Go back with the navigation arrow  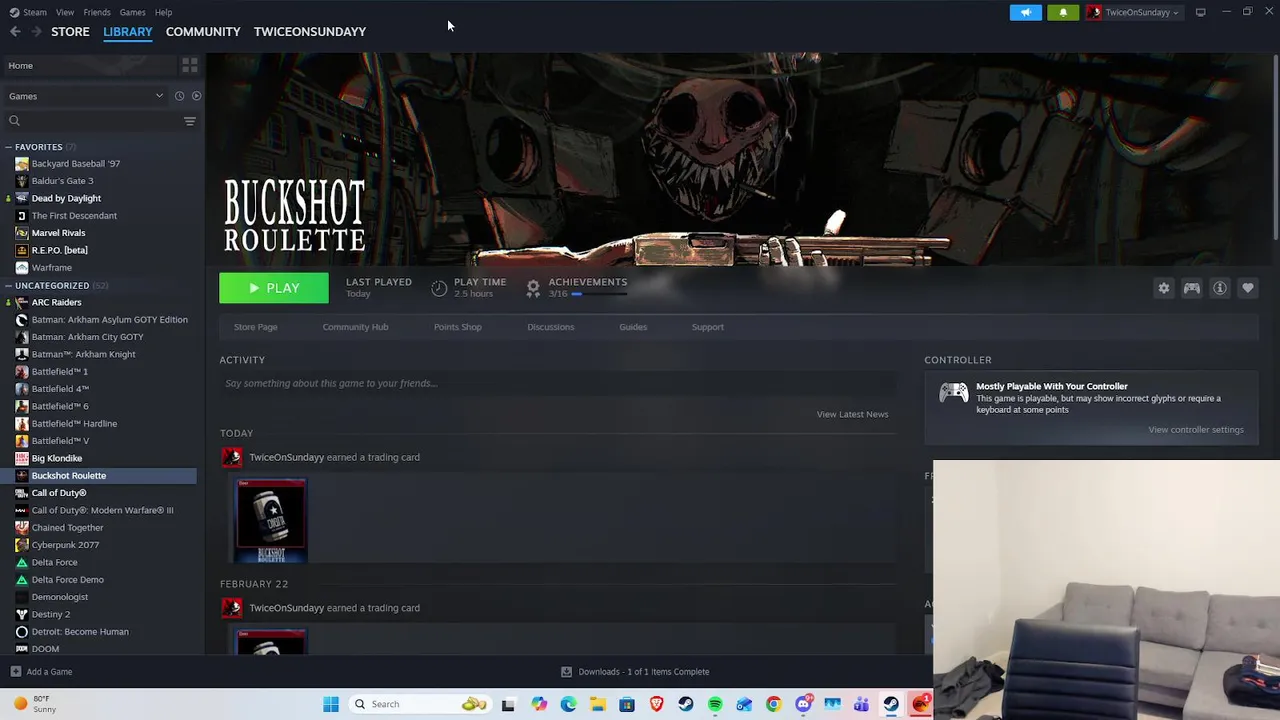[15, 32]
